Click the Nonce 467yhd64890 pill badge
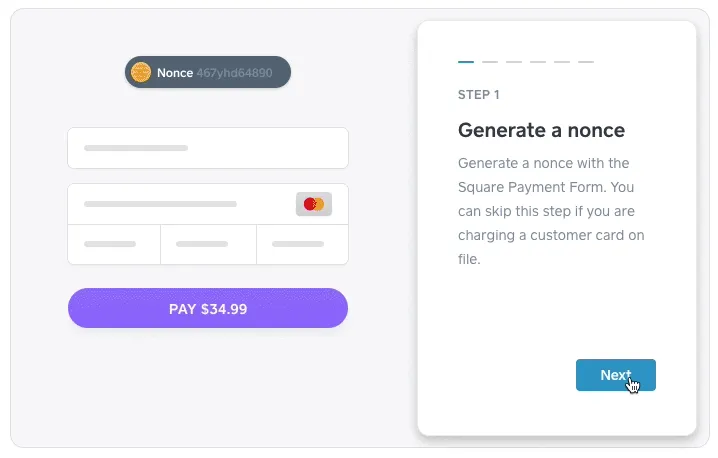The width and height of the screenshot is (718, 458). point(208,72)
